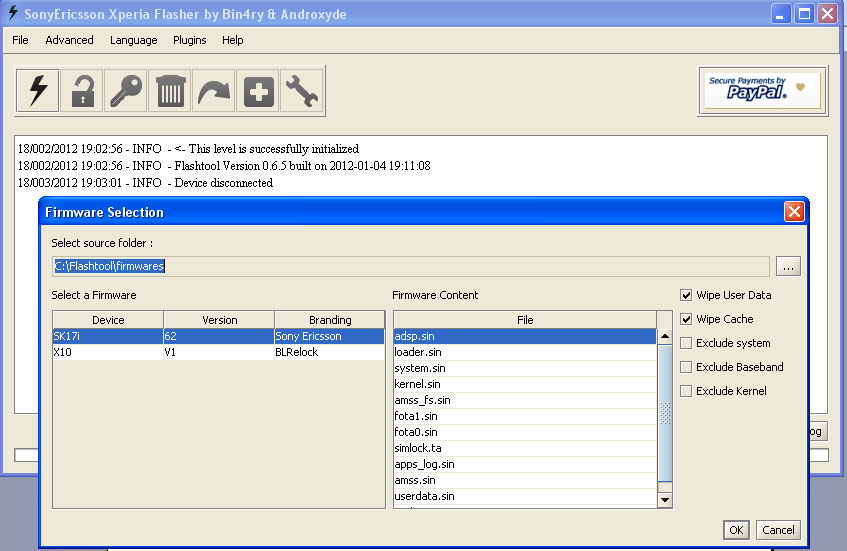
Task: Select the SK17i device cell in firmware row
Action: pos(108,336)
